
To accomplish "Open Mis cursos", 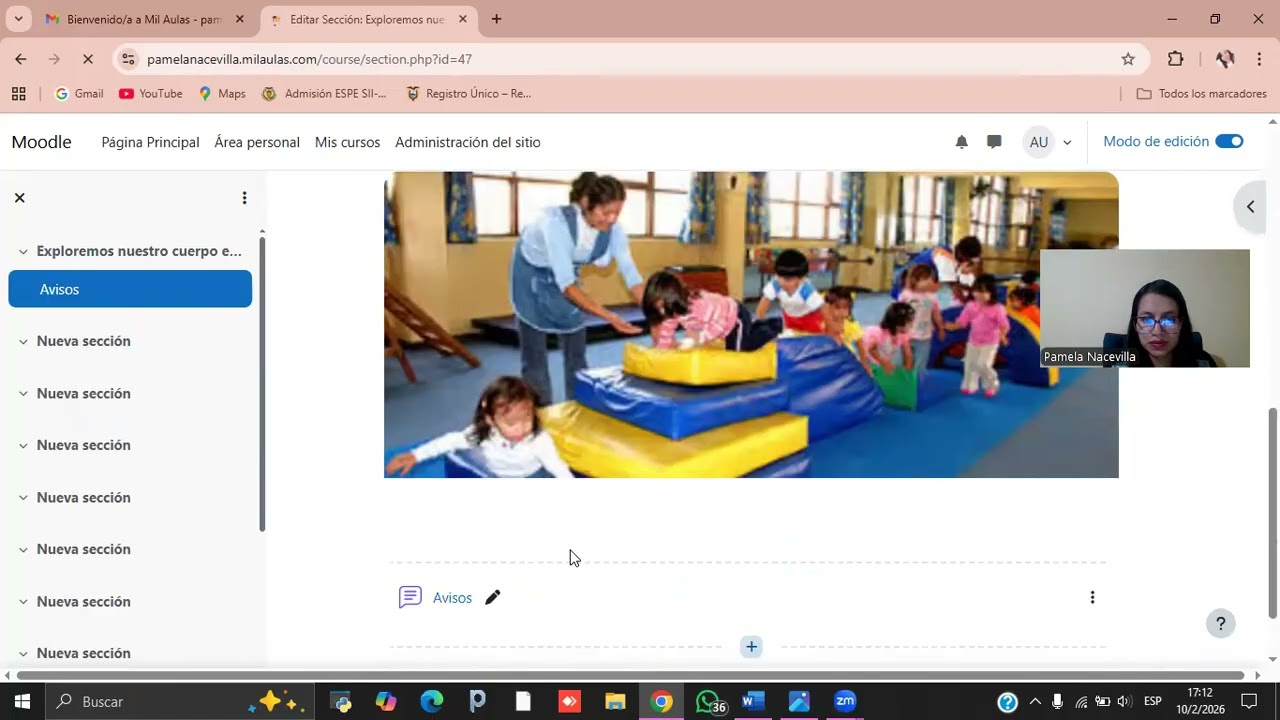I will coord(347,142).
